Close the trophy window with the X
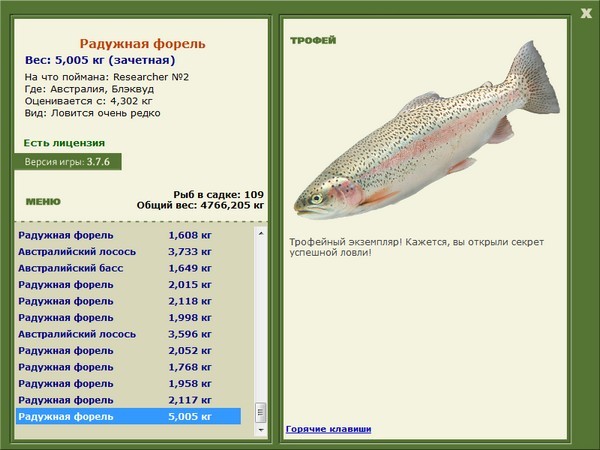Image resolution: width=600 pixels, height=450 pixels. point(586,14)
